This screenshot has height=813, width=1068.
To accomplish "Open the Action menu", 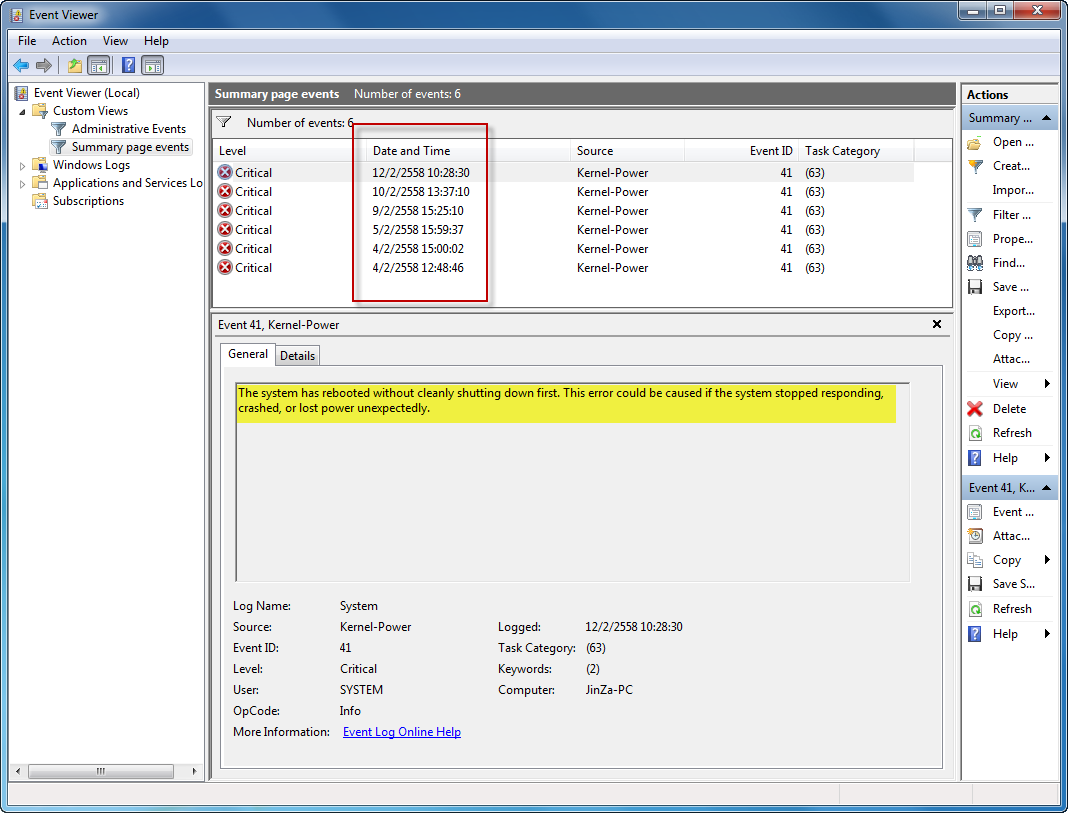I will pyautogui.click(x=69, y=41).
